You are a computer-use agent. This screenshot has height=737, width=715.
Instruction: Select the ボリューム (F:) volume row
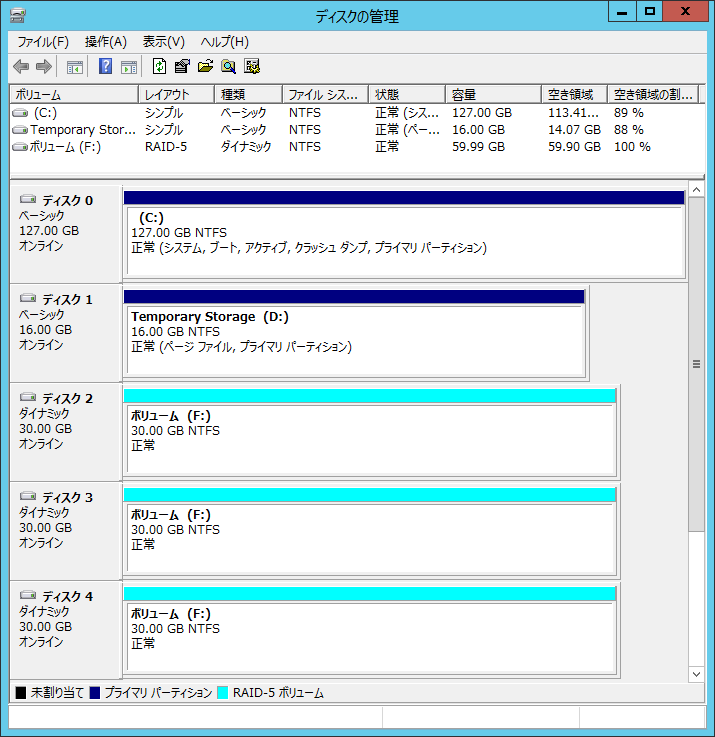click(x=357, y=147)
